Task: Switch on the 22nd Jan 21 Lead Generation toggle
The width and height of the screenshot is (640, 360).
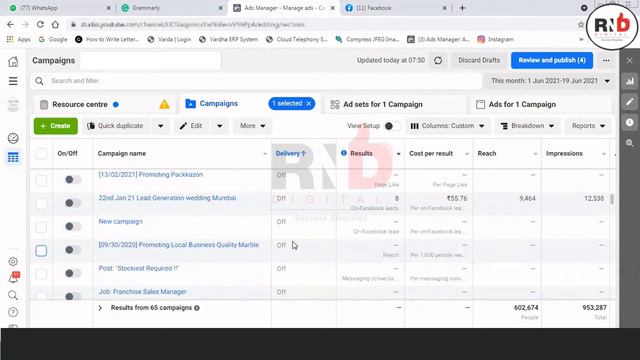Action: tap(73, 203)
